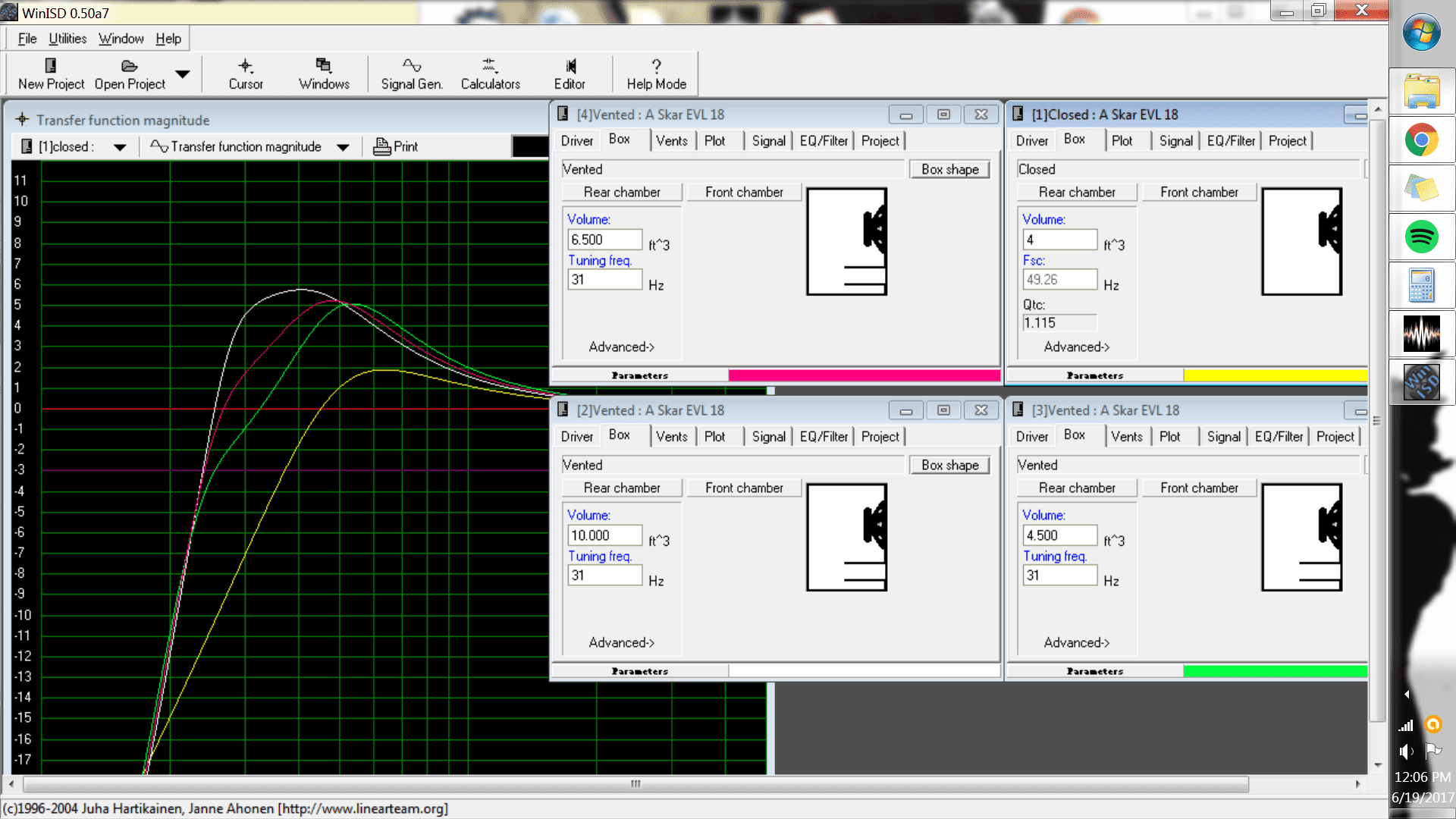Click Rear chamber button in [3]Vented window
This screenshot has width=1456, height=819.
pos(1077,488)
